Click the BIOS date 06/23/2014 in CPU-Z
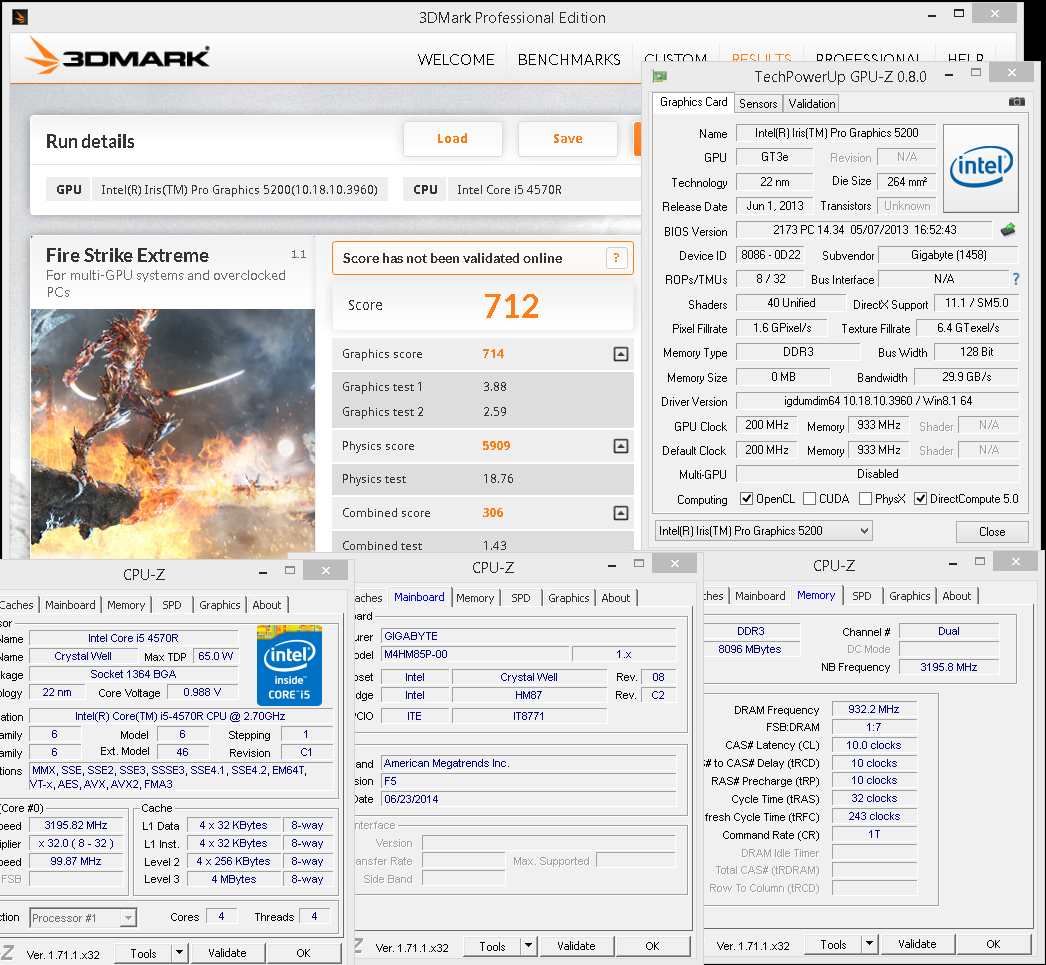Image resolution: width=1046 pixels, height=965 pixels. coord(528,799)
